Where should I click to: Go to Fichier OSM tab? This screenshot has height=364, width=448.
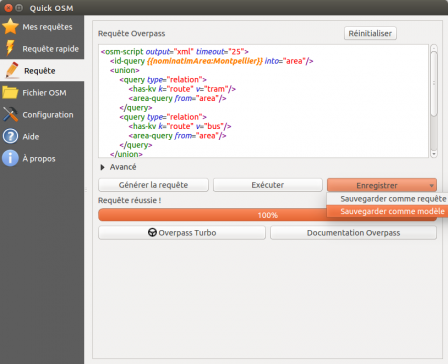42,93
